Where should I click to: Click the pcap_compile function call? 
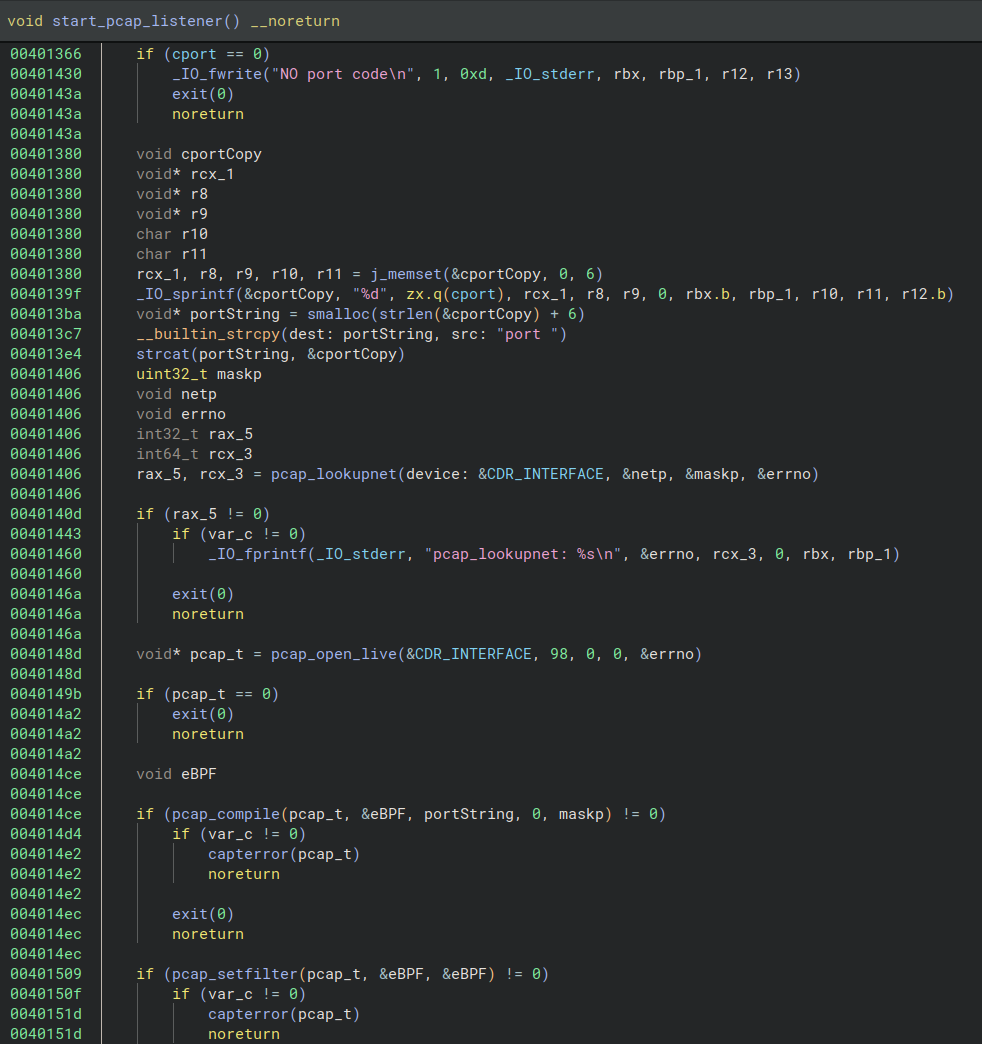(x=226, y=813)
